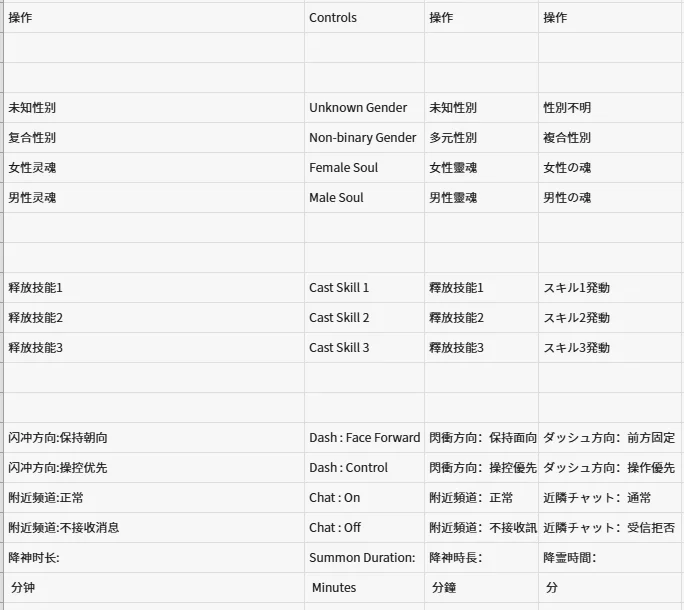Select the Japanese cell 'スキル3発動'
This screenshot has height=610, width=684.
[611, 348]
